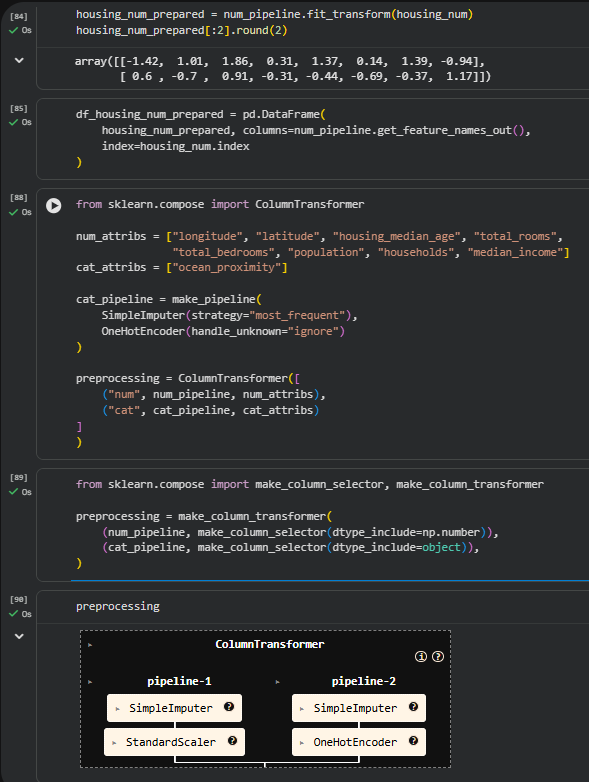Click execution count [84]
Screen dimensions: 589x782
pos(18,16)
